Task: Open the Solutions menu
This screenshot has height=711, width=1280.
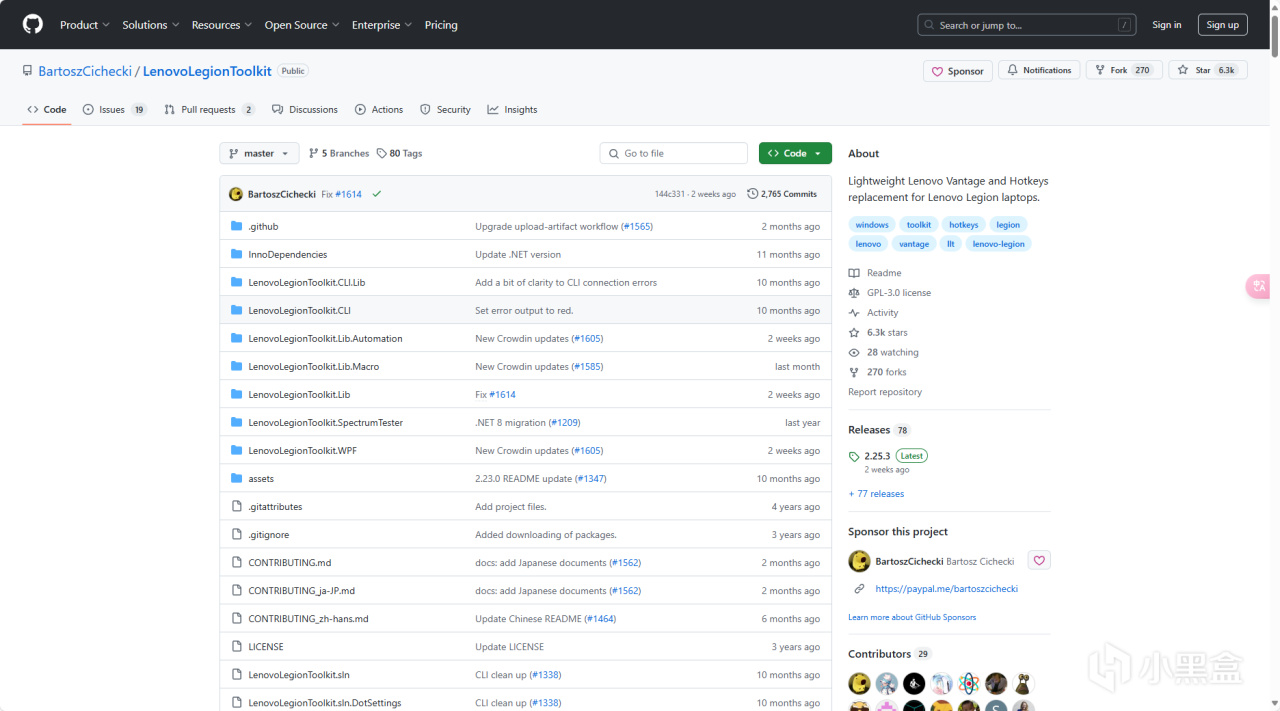Action: click(151, 25)
